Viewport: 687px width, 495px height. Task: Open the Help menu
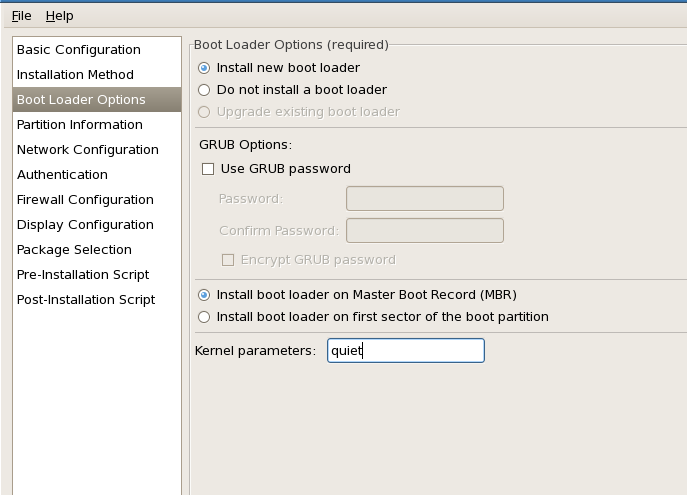59,16
